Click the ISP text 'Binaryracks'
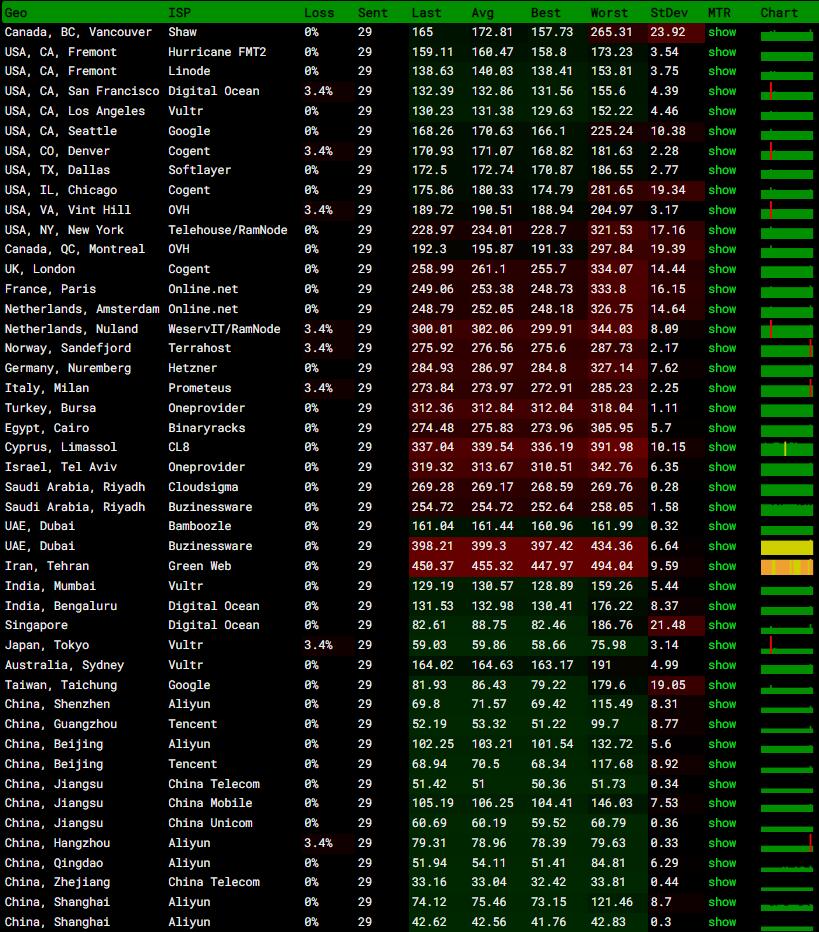The image size is (819, 932). click(207, 428)
